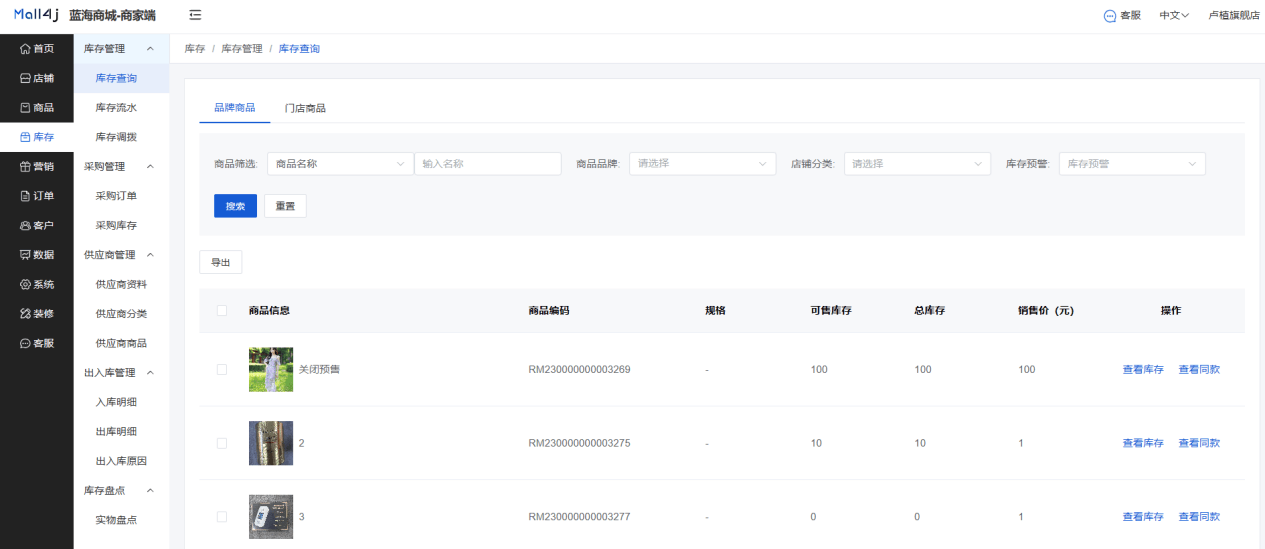The width and height of the screenshot is (1265, 549).
Task: Open 出入库原因 in the submenu
Action: pyautogui.click(x=122, y=461)
